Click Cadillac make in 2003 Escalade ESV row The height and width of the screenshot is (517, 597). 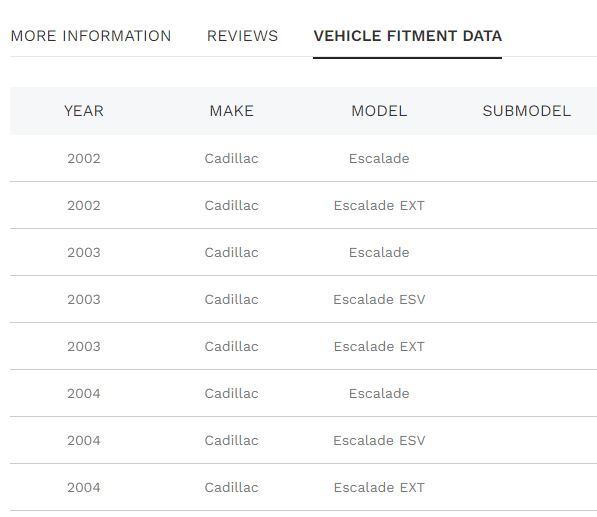(x=231, y=300)
